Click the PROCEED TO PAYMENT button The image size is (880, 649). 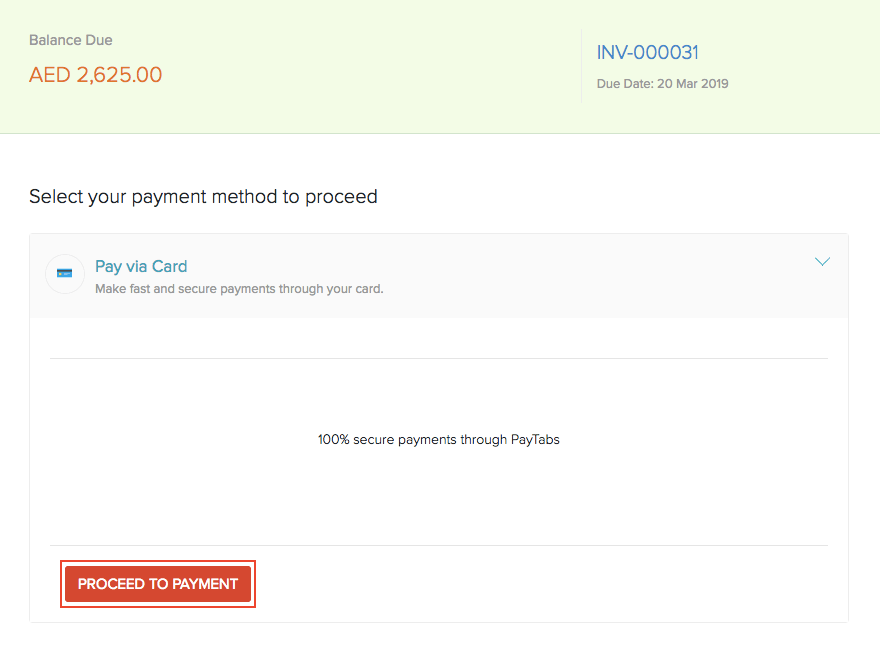tap(157, 583)
